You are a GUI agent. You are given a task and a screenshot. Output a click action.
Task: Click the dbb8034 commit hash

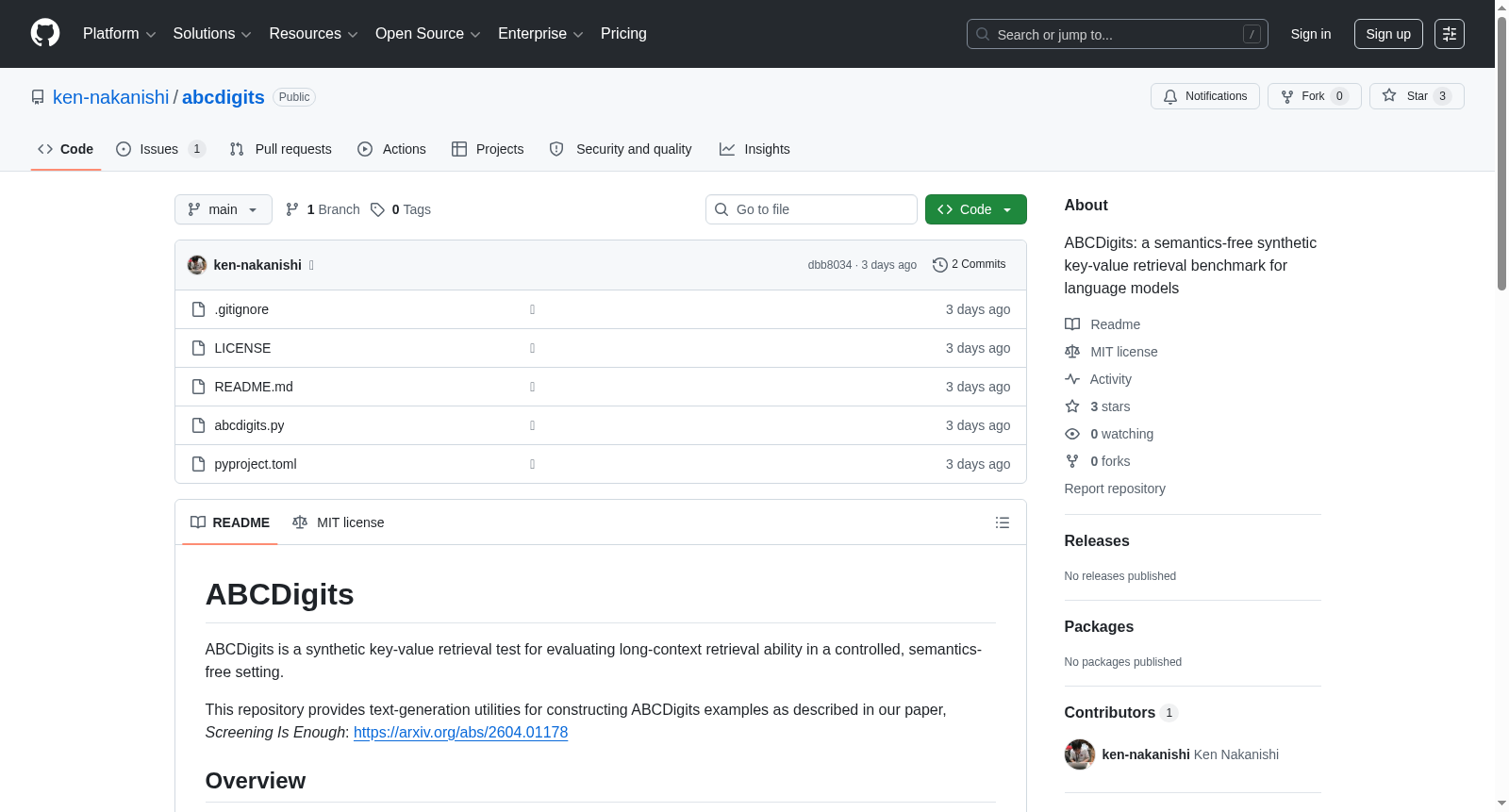tap(830, 265)
